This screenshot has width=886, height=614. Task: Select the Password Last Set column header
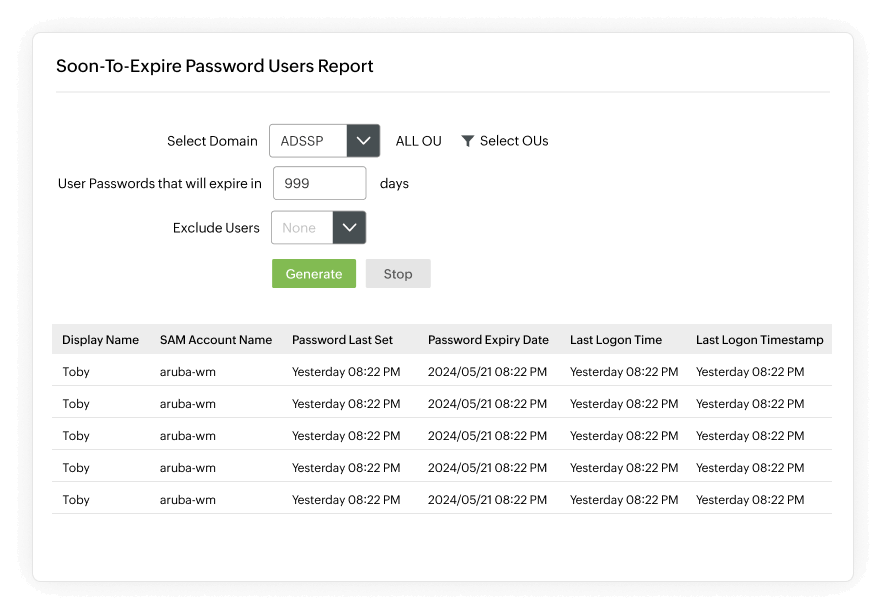[341, 339]
